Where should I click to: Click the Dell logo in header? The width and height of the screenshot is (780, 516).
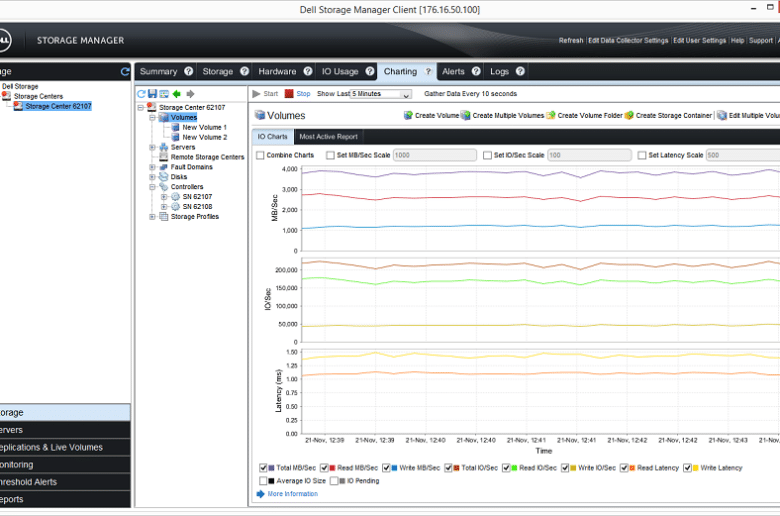(4, 40)
